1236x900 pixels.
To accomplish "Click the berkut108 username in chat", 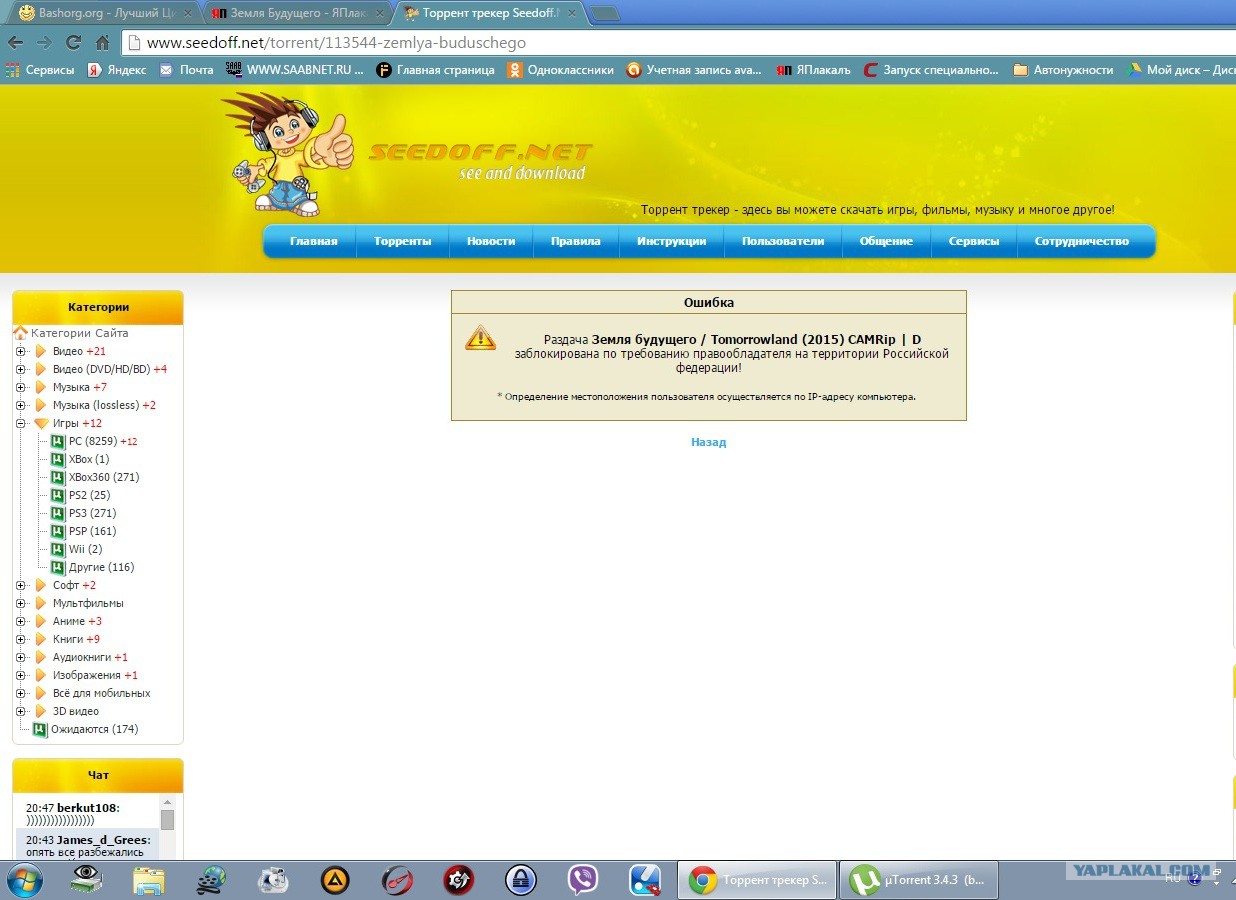I will click(87, 807).
